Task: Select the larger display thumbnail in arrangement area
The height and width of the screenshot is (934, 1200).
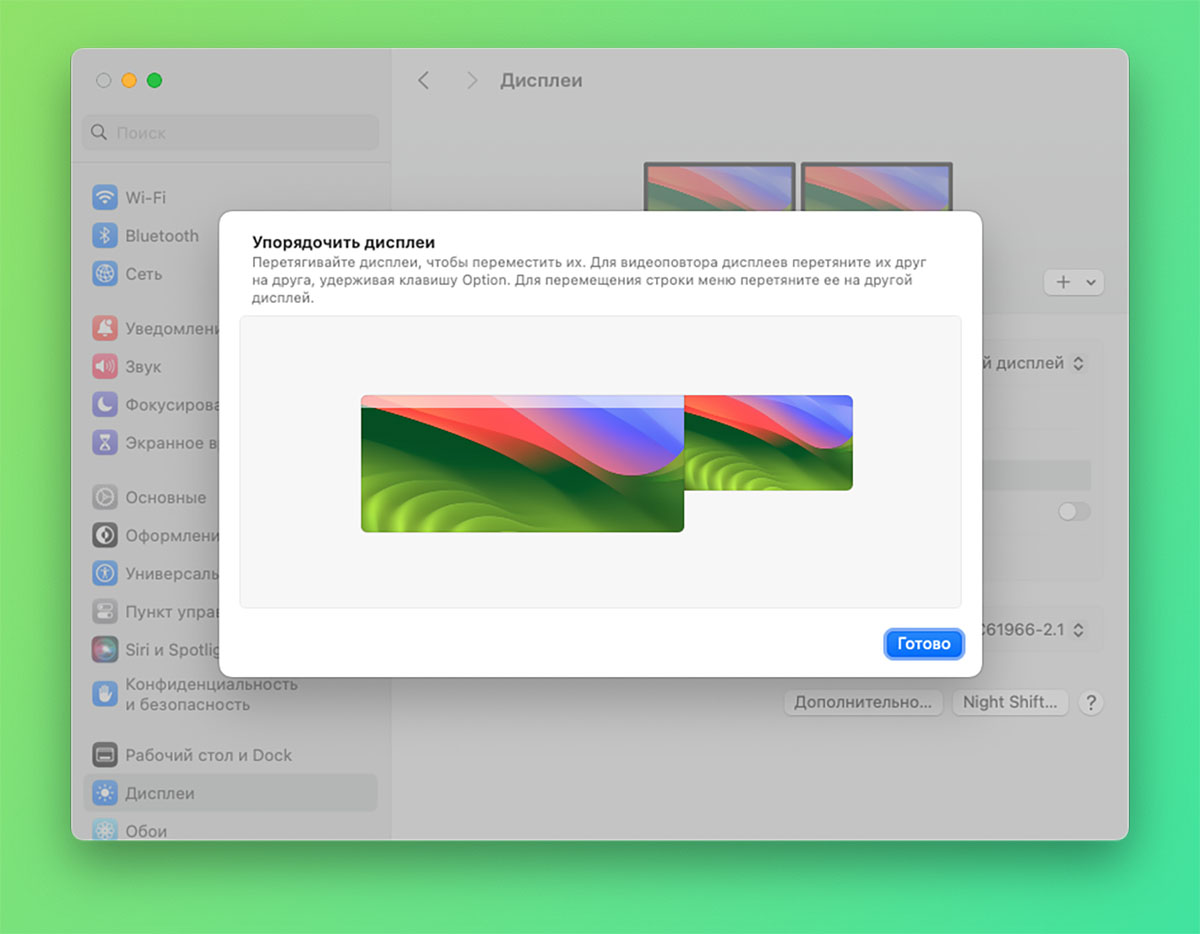Action: pos(520,463)
